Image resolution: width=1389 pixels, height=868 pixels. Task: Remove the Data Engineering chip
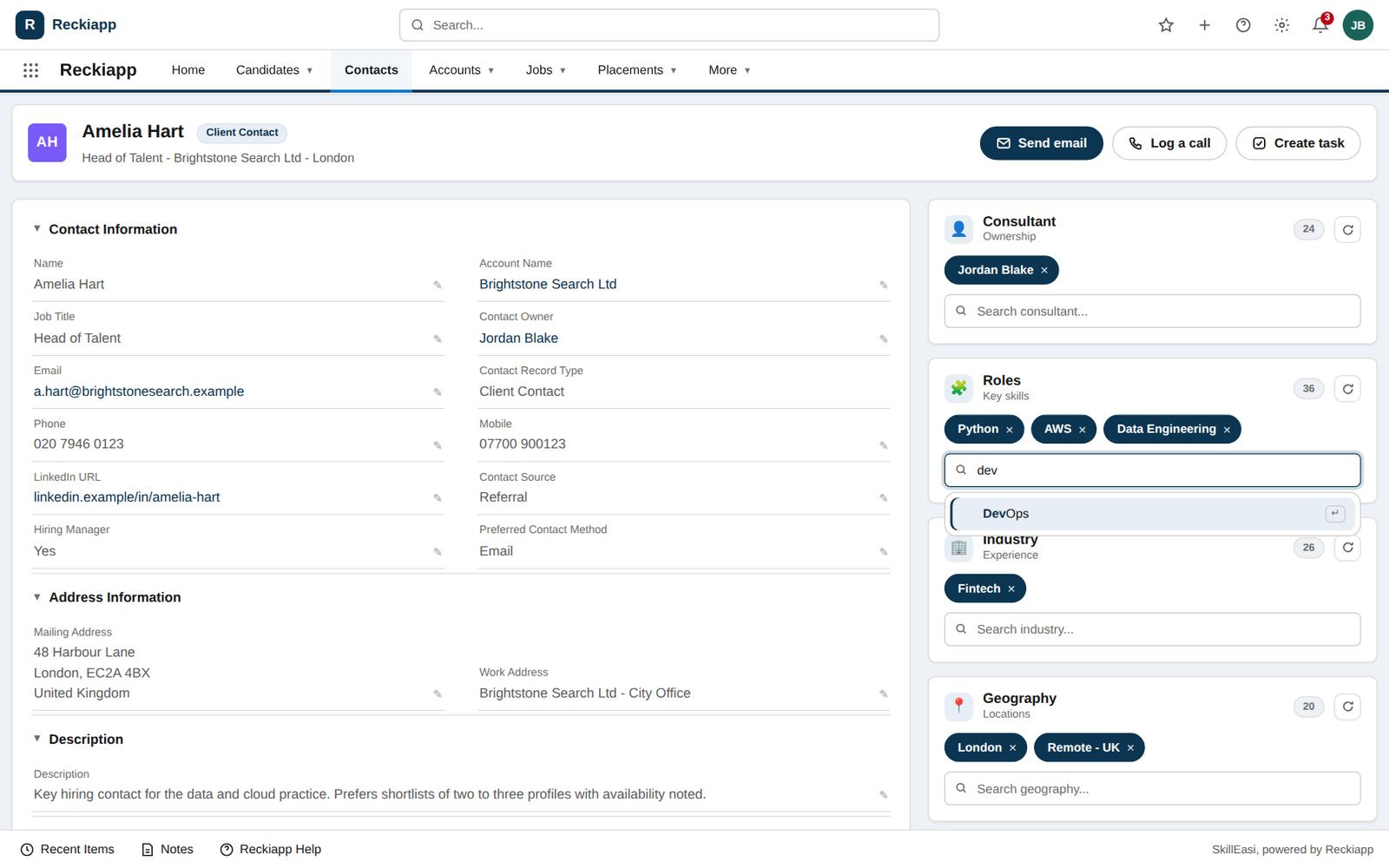point(1227,430)
